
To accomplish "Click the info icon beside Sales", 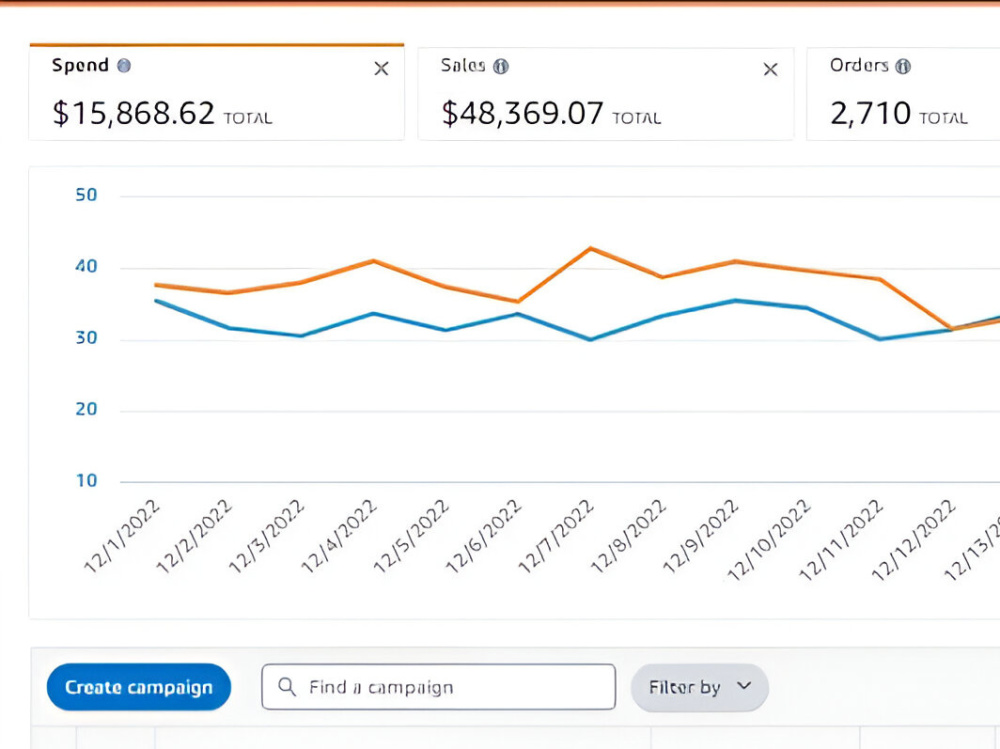I will pos(501,66).
